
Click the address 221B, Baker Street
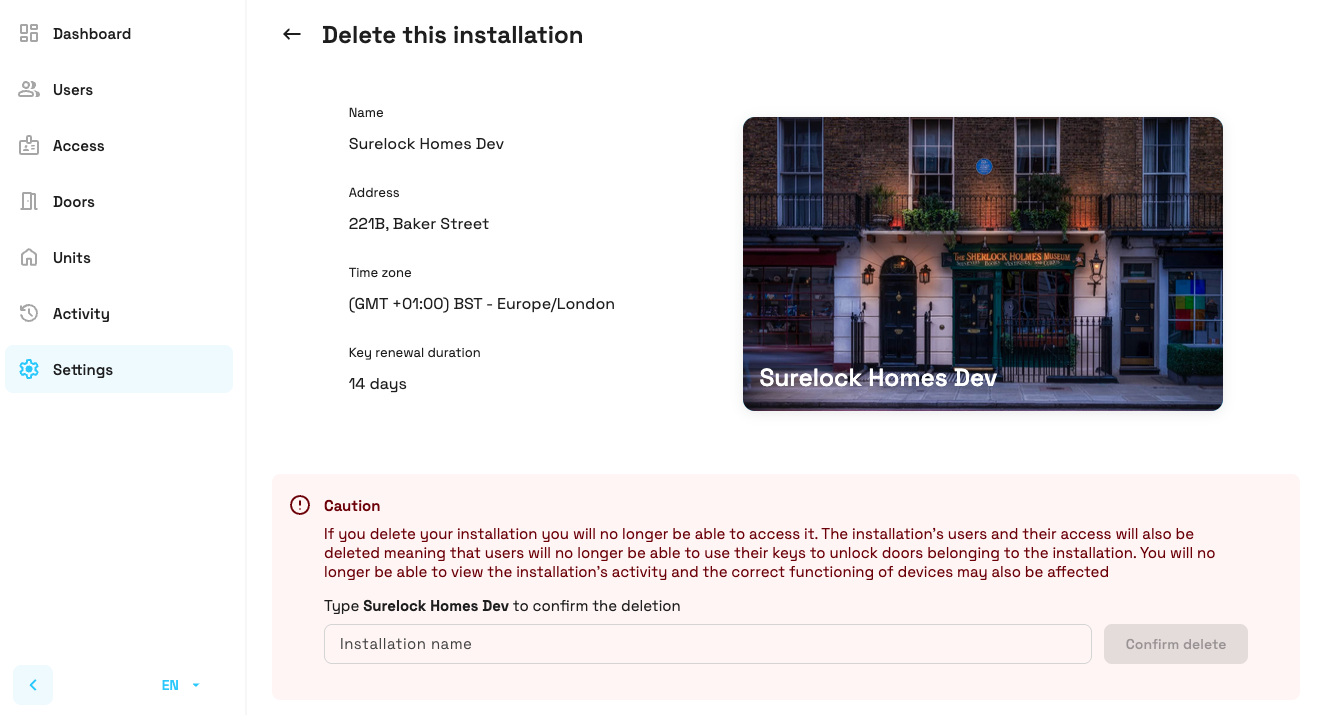419,224
